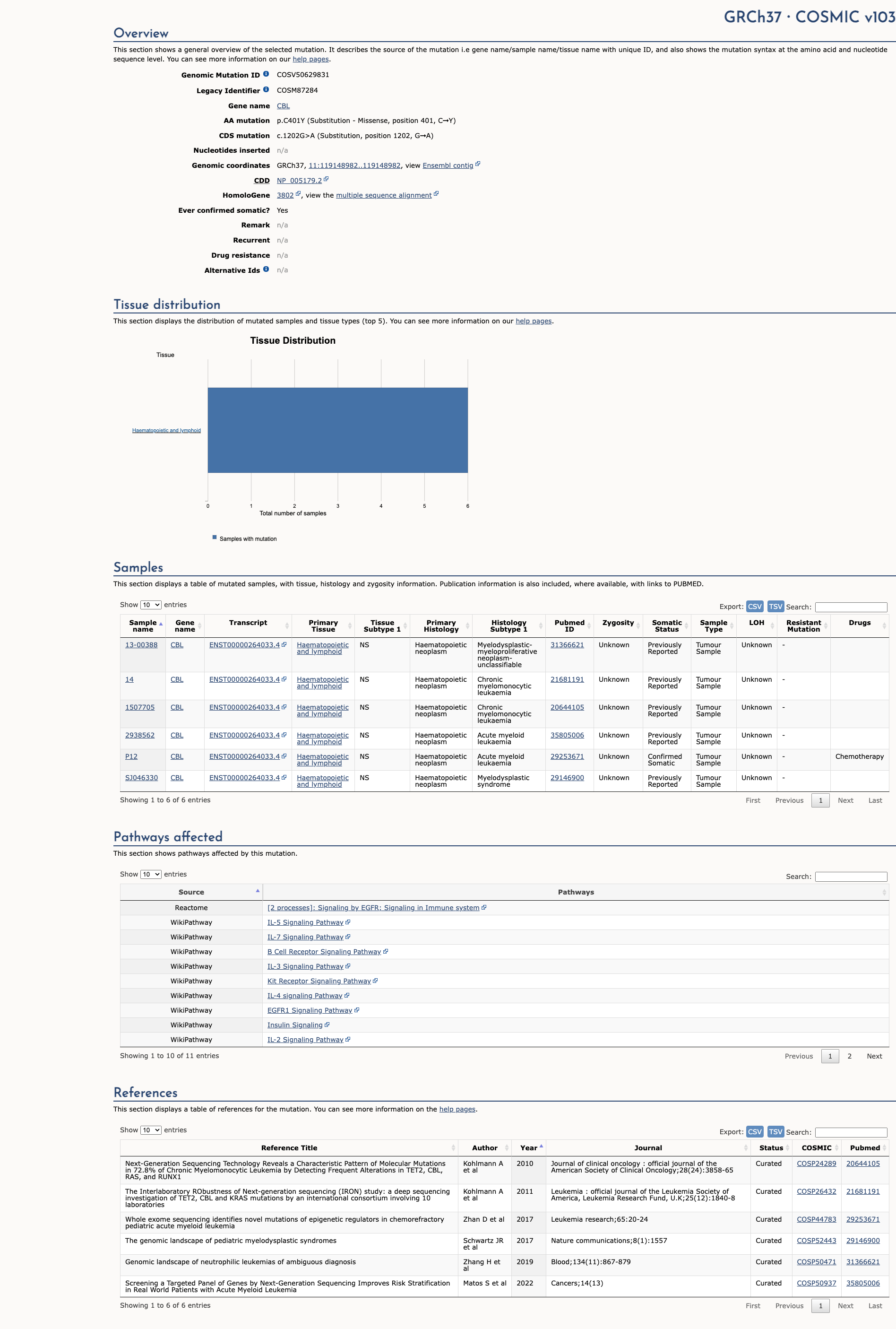The image size is (896, 1329).
Task: Click external link icon after HomoloGene 3802
Action: click(298, 194)
